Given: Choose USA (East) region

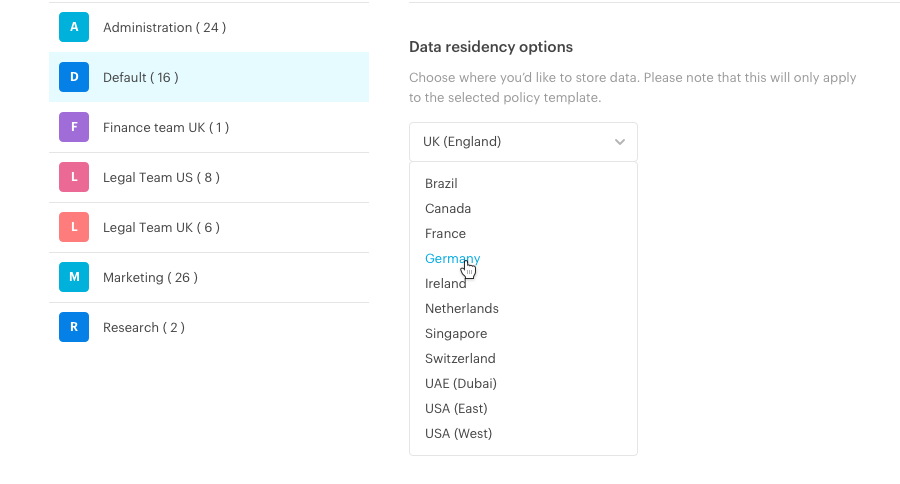Looking at the screenshot, I should [x=456, y=408].
